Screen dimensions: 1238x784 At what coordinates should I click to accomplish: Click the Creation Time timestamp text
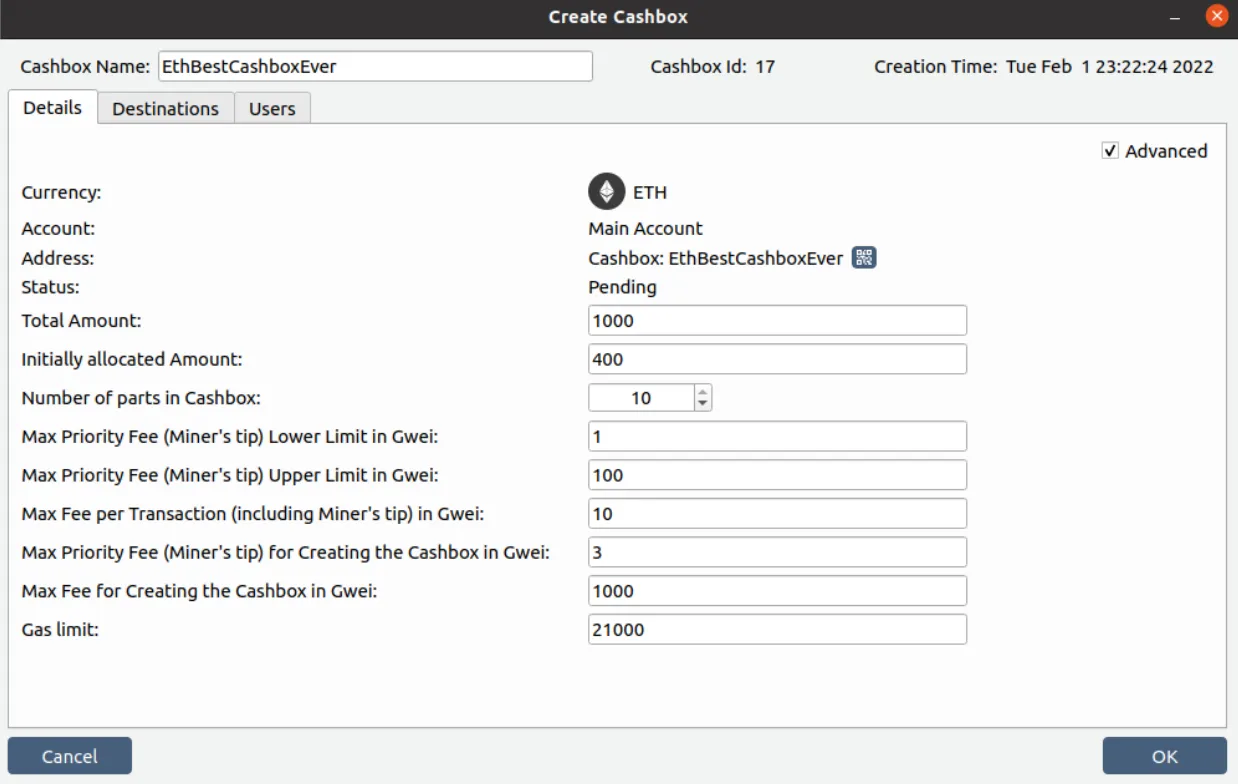(1109, 67)
